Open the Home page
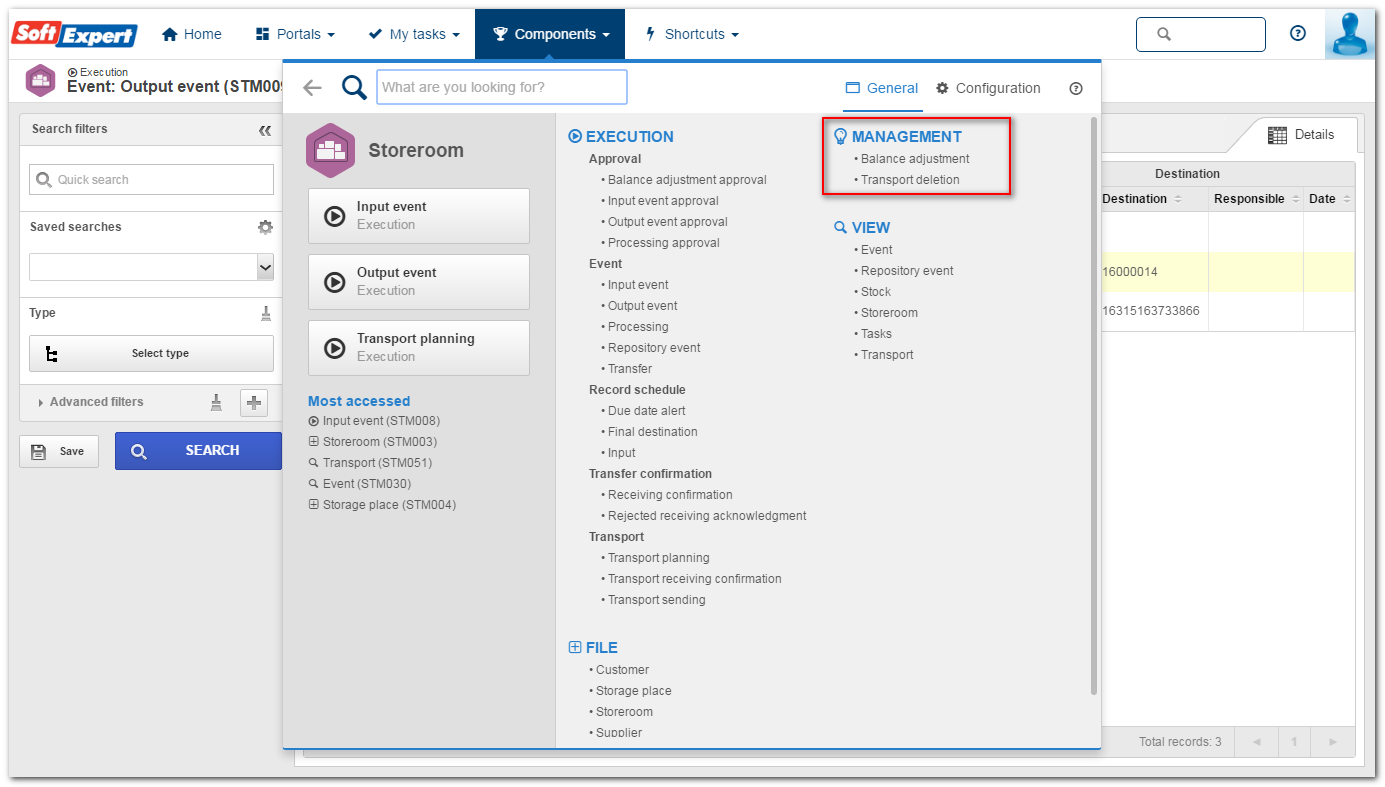Image resolution: width=1385 pixels, height=787 pixels. coord(192,34)
